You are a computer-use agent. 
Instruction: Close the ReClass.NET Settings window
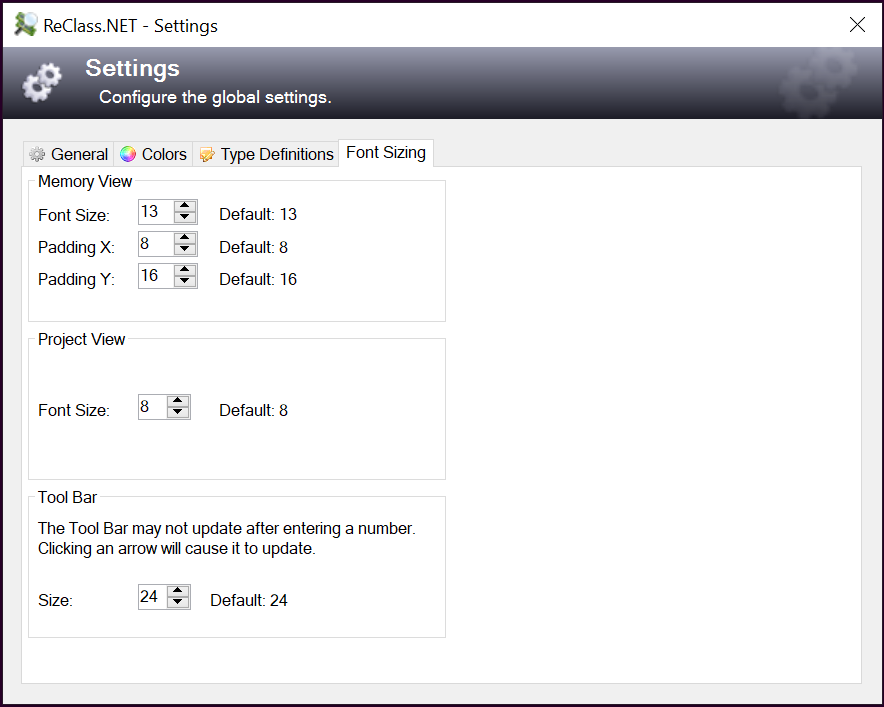857,25
